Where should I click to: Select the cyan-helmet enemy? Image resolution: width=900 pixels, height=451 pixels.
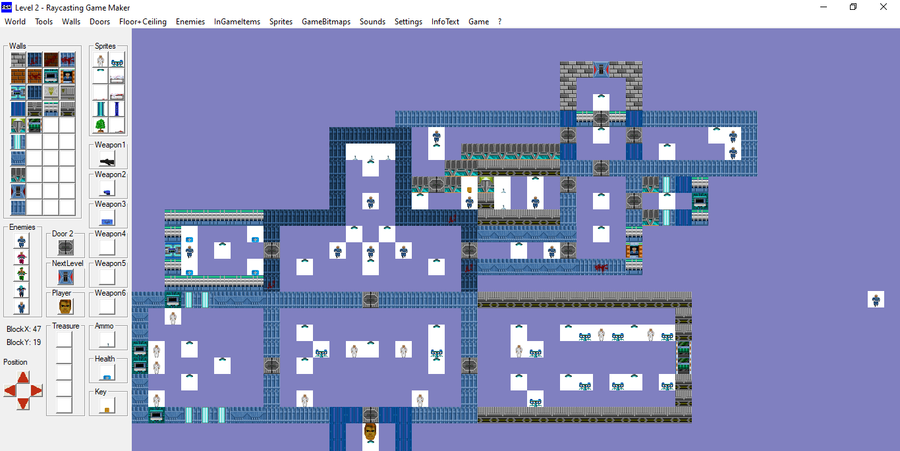[x=22, y=291]
